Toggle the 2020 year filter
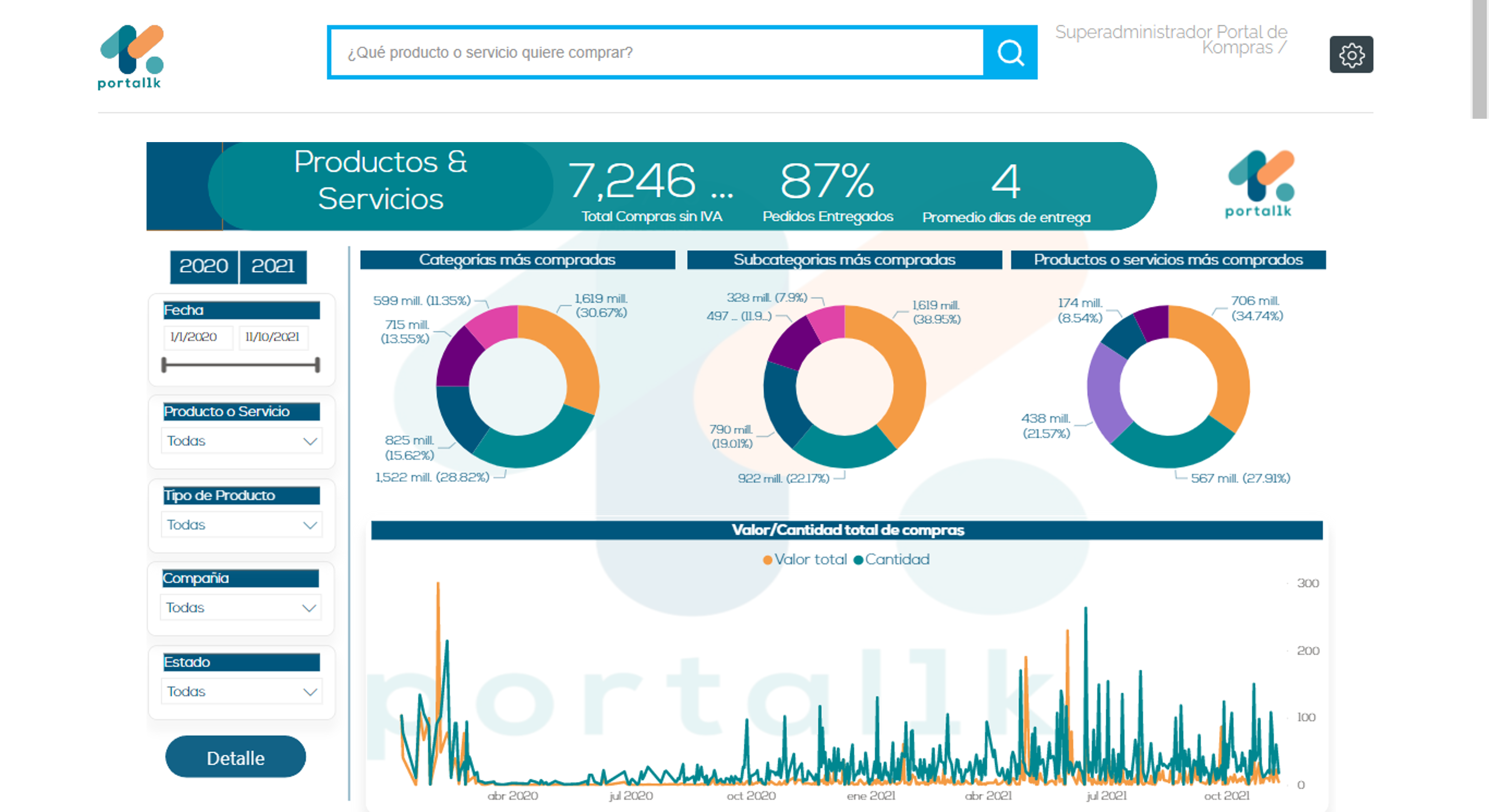The height and width of the screenshot is (812, 1489). coord(204,266)
